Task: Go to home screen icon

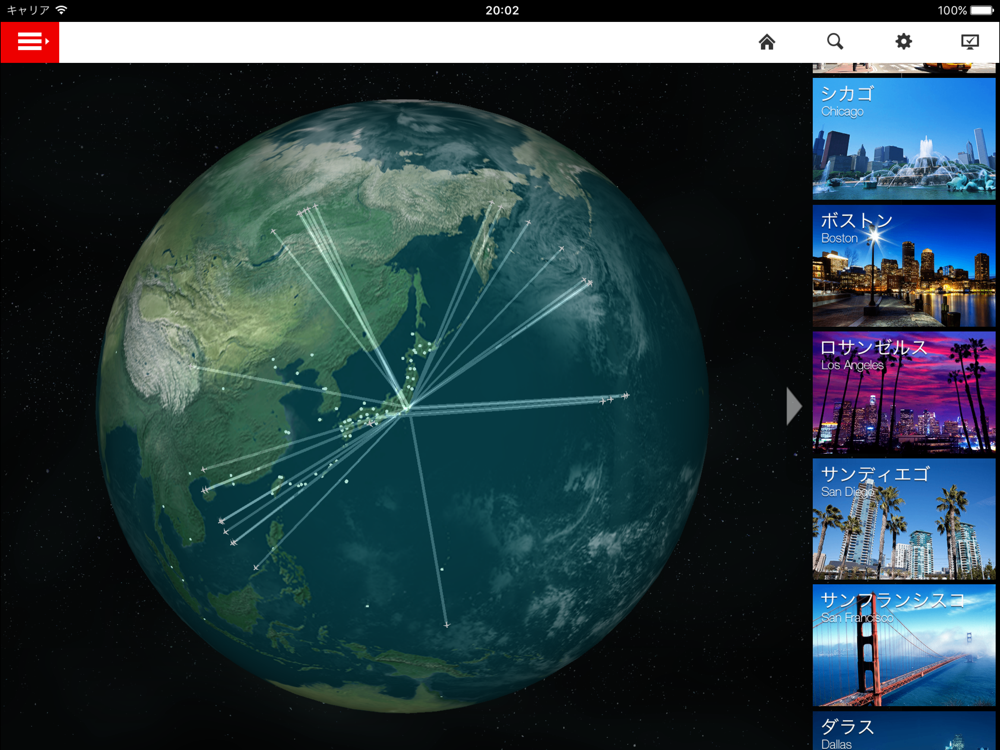Action: click(767, 42)
